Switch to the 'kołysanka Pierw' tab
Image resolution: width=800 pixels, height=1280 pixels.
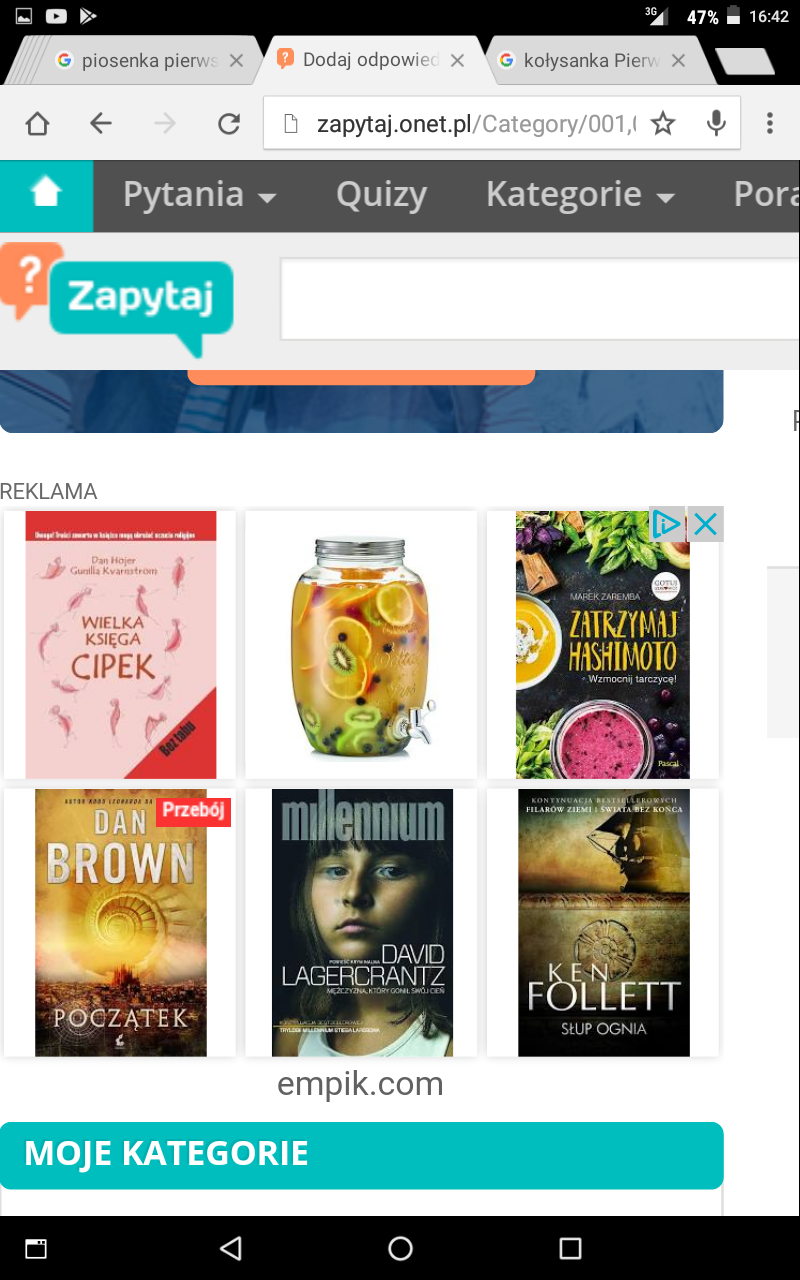pyautogui.click(x=592, y=61)
